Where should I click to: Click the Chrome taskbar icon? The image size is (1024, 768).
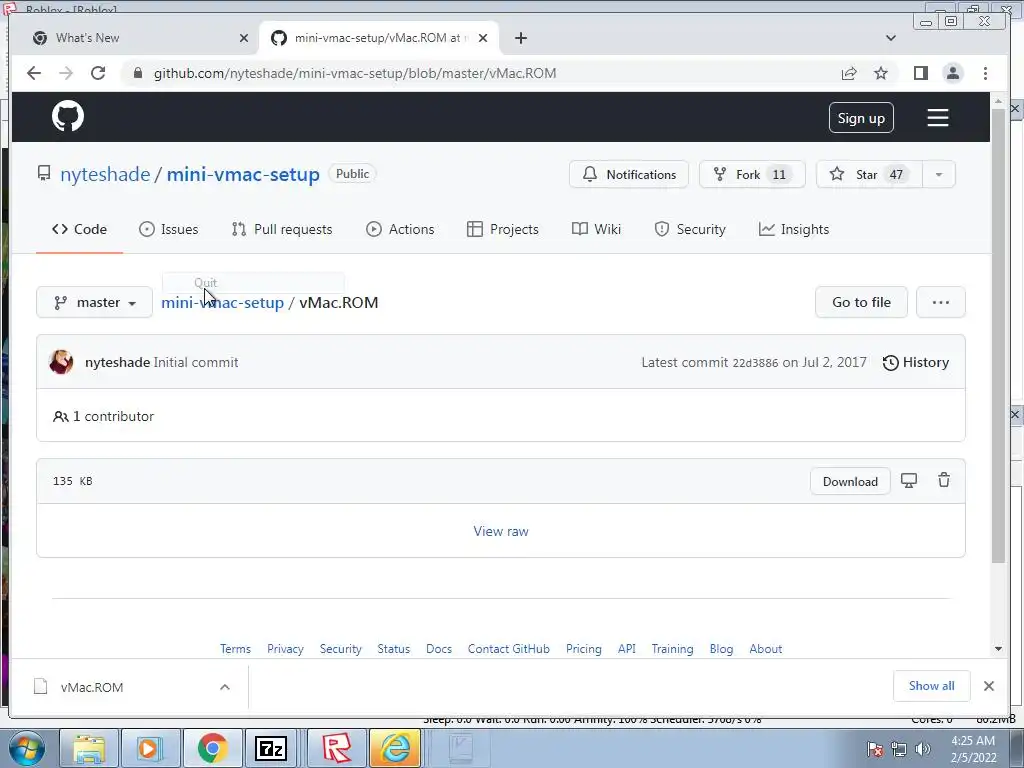tap(212, 748)
